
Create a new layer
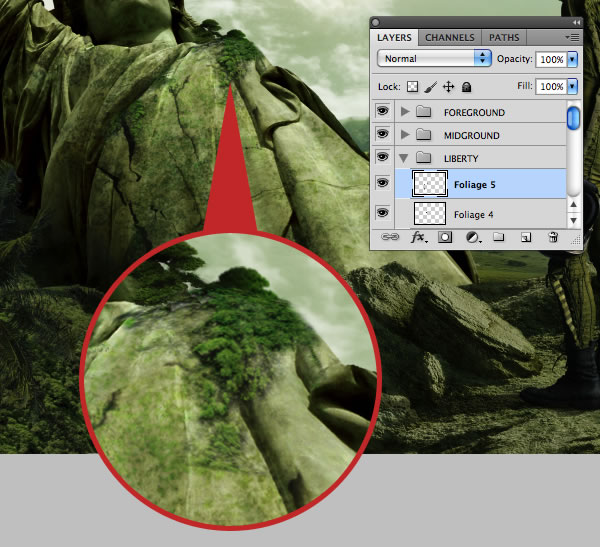click(526, 238)
